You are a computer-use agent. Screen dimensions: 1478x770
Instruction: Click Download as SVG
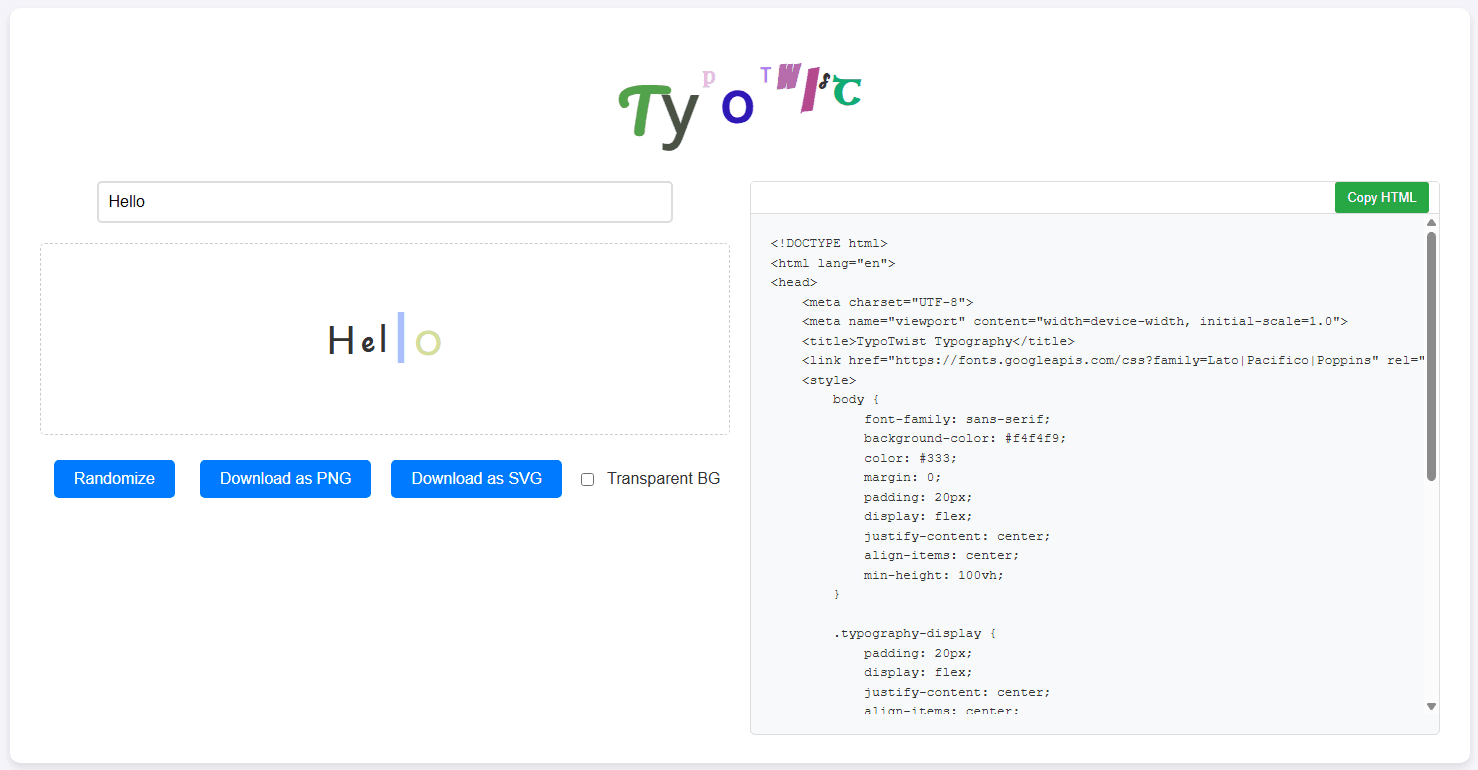476,479
